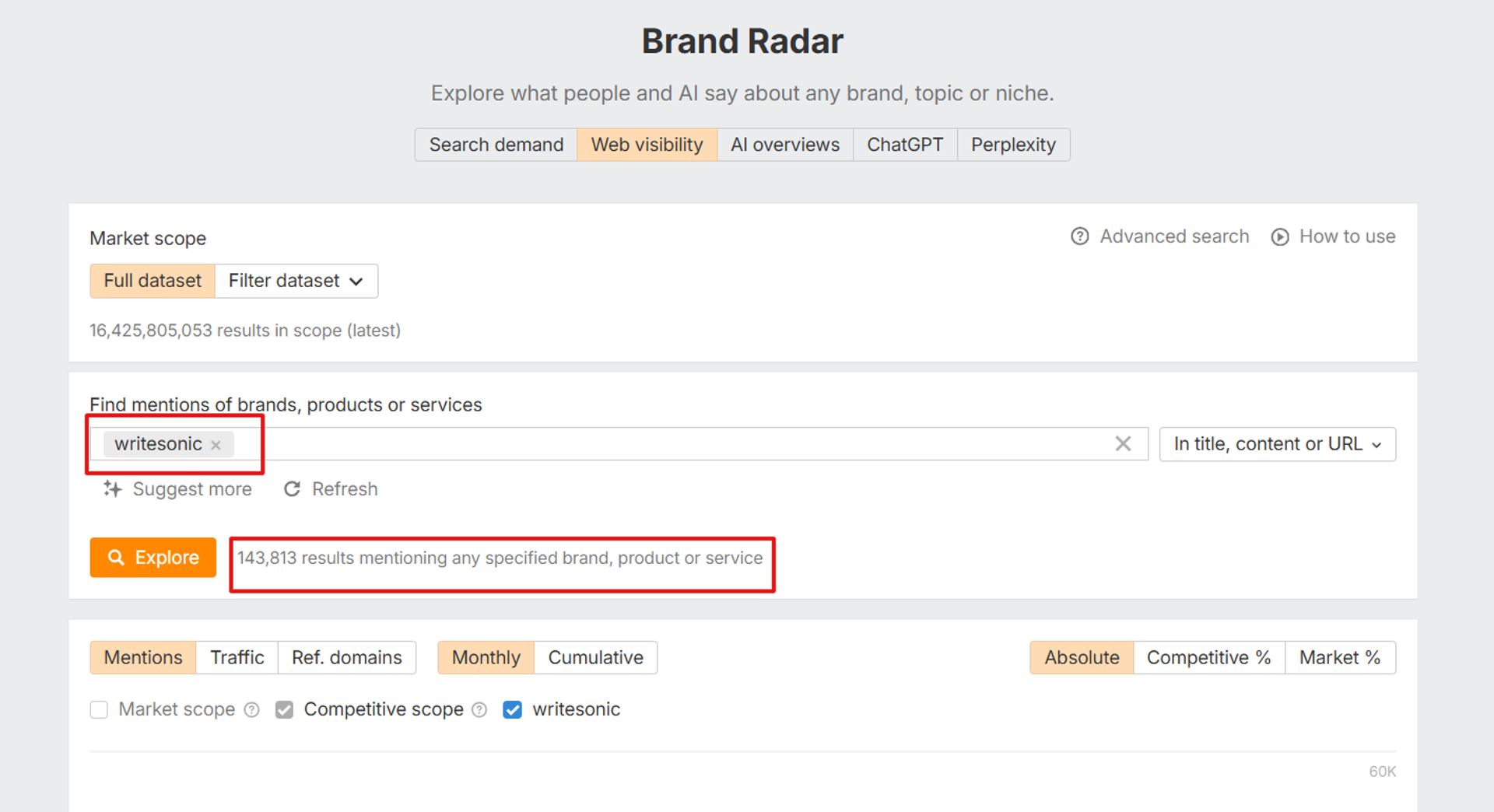Image resolution: width=1494 pixels, height=812 pixels.
Task: Click the 143,813 results mentioning text
Action: click(x=500, y=558)
